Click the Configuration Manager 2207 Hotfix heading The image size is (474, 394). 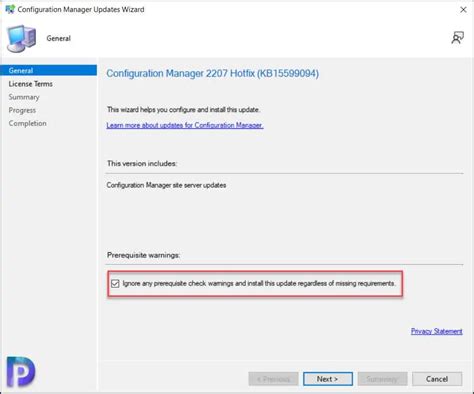(213, 73)
